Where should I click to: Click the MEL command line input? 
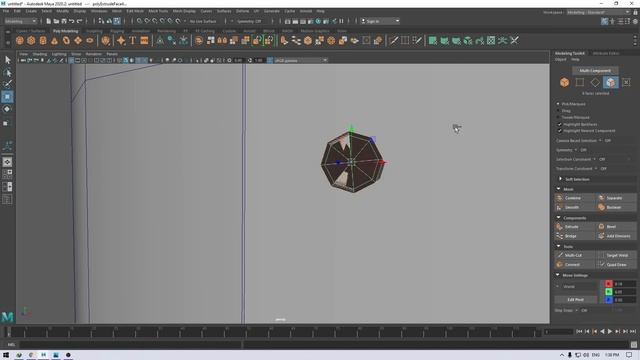tap(131, 344)
